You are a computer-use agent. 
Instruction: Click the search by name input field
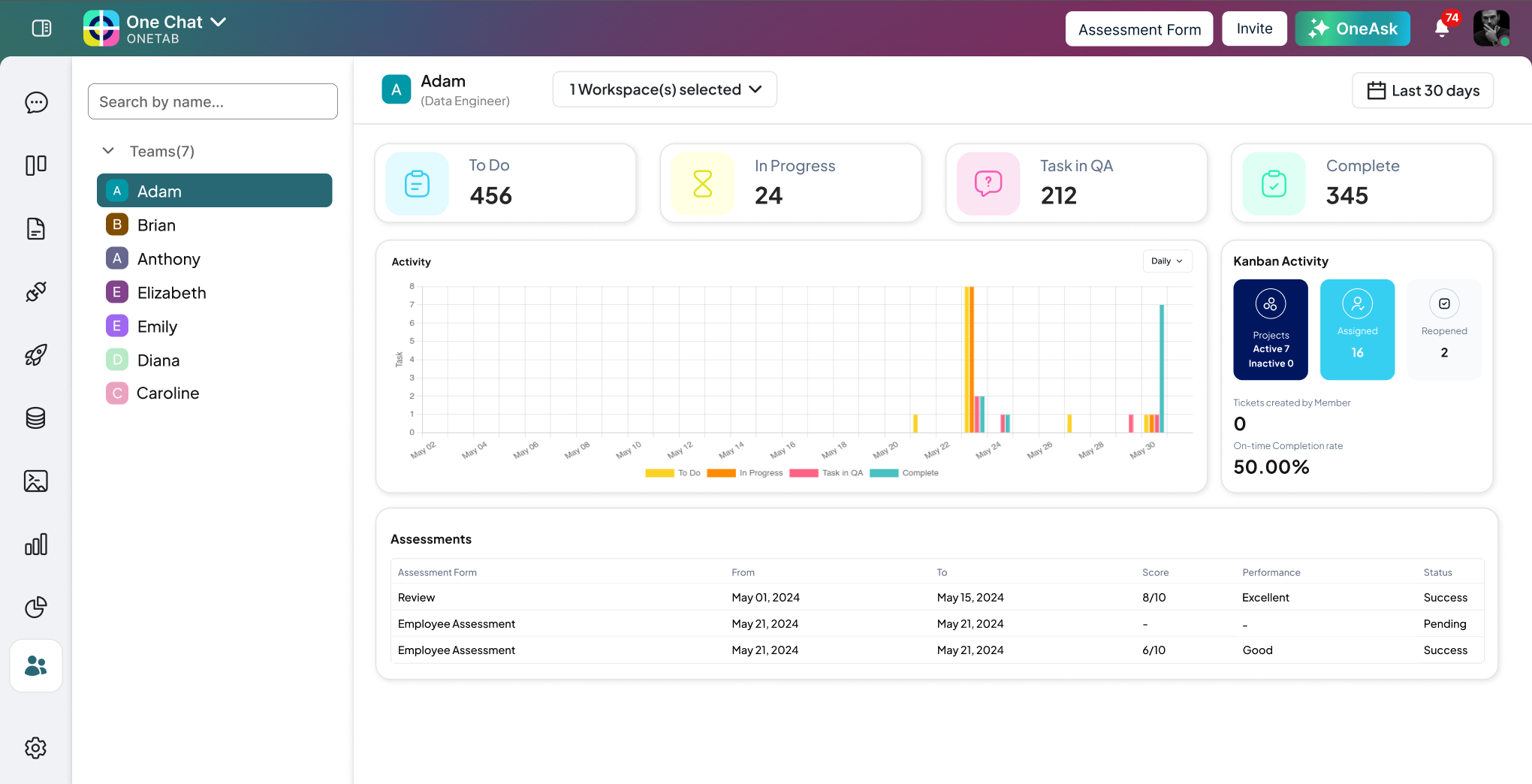pyautogui.click(x=213, y=101)
